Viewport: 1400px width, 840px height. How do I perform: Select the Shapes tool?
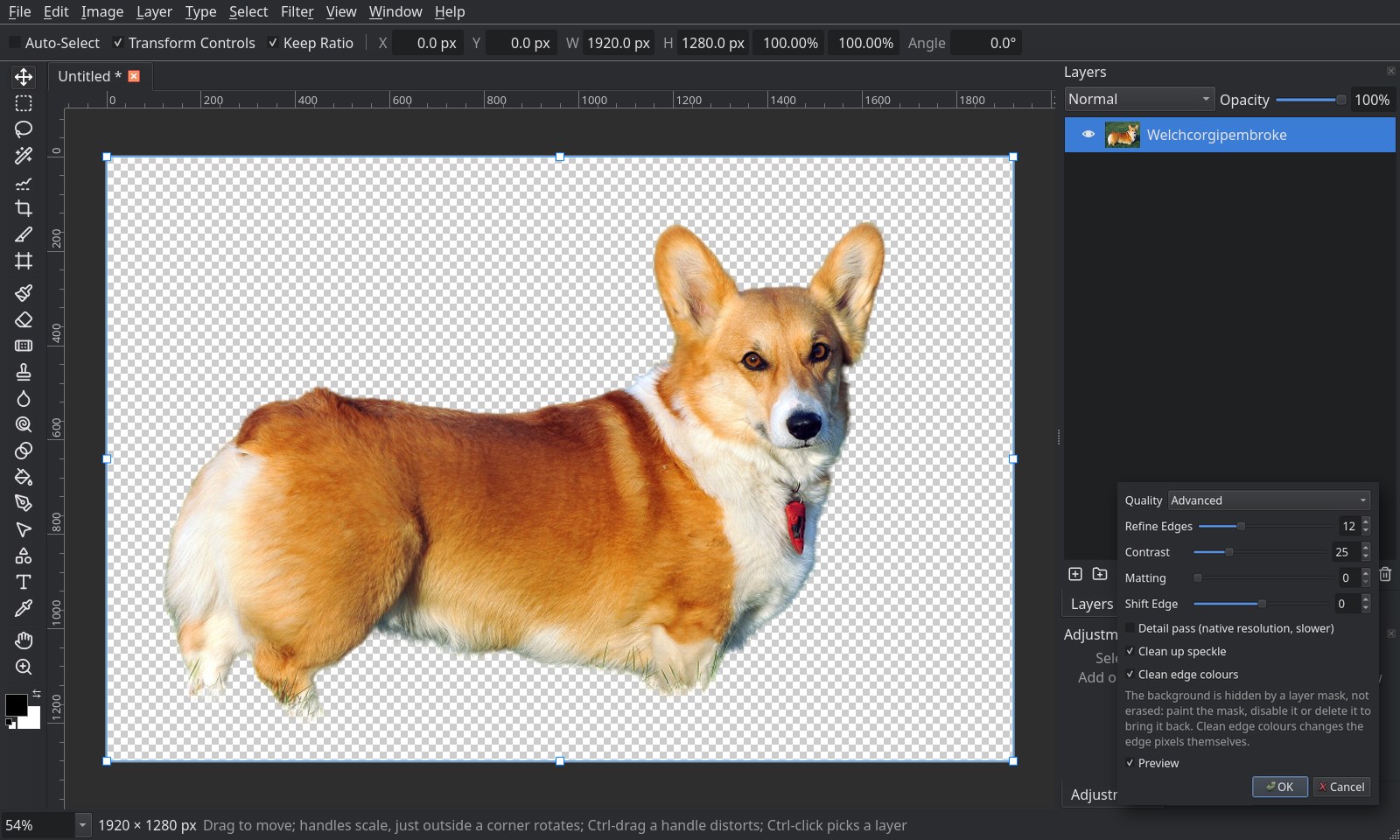24,556
